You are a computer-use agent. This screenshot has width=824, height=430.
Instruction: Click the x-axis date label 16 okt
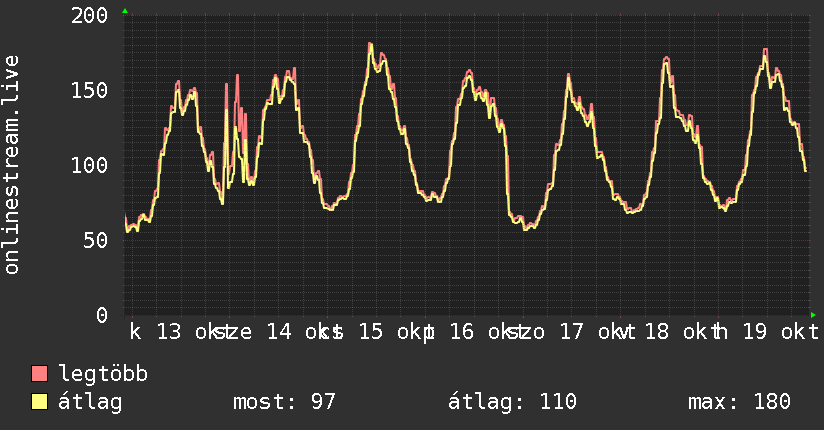[485, 332]
